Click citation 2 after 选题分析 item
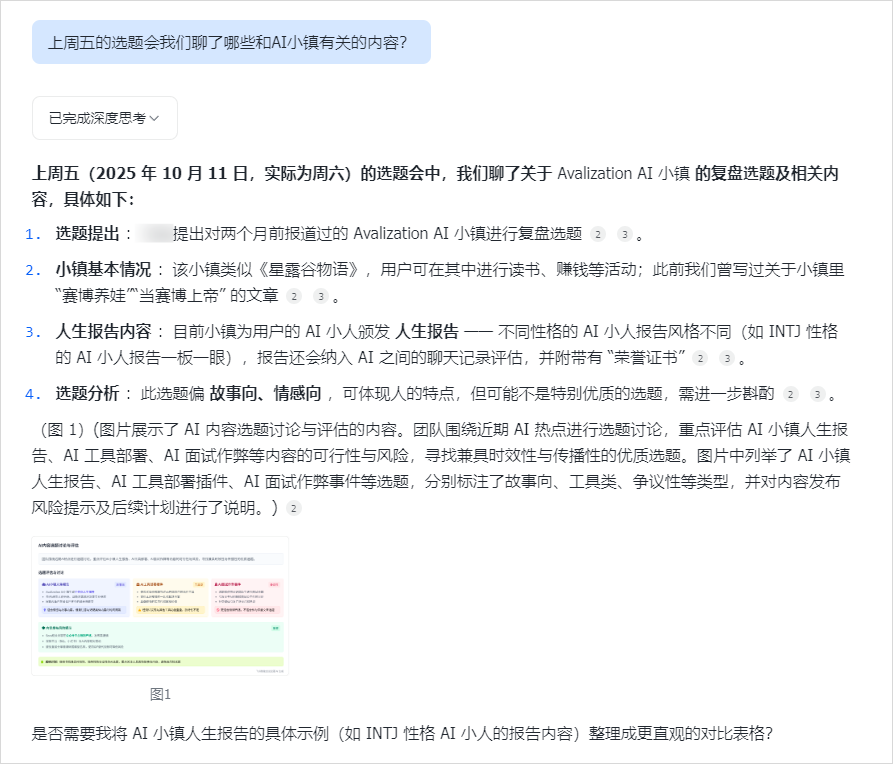Image resolution: width=893 pixels, height=764 pixels. (x=790, y=394)
